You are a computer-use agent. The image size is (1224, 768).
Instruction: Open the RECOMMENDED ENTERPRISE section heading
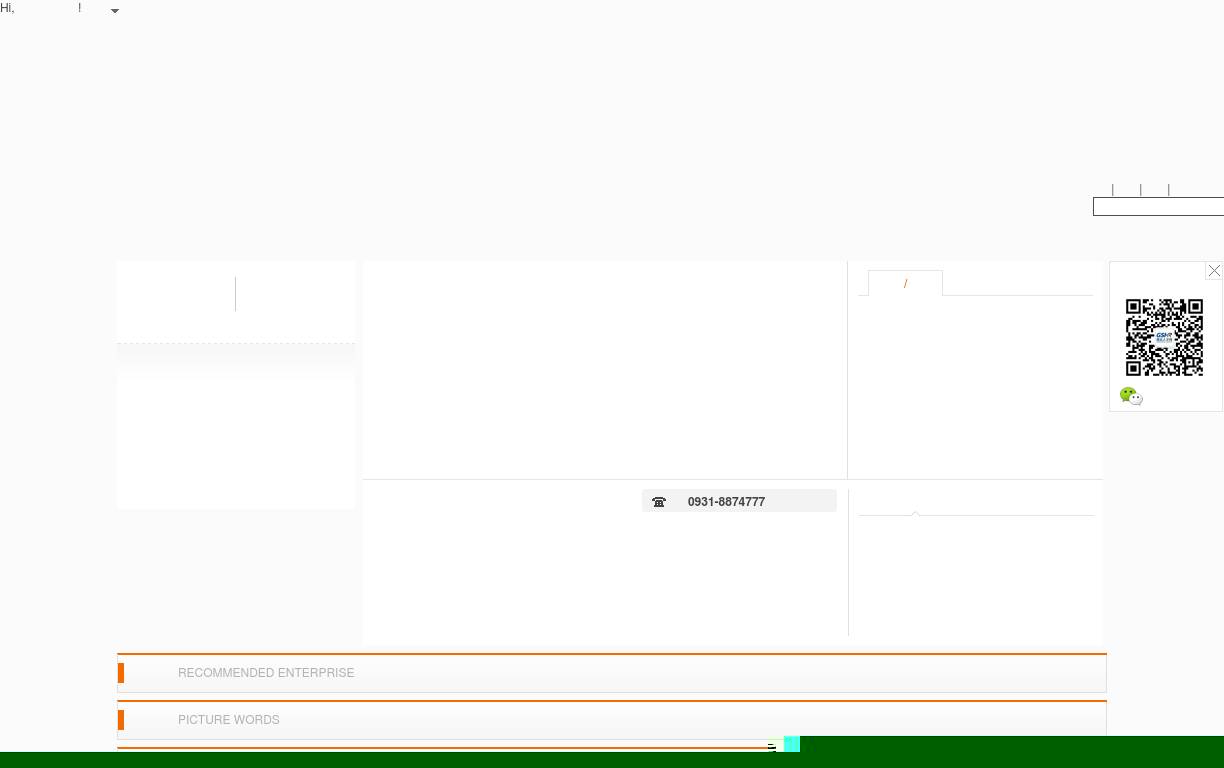[x=266, y=673]
